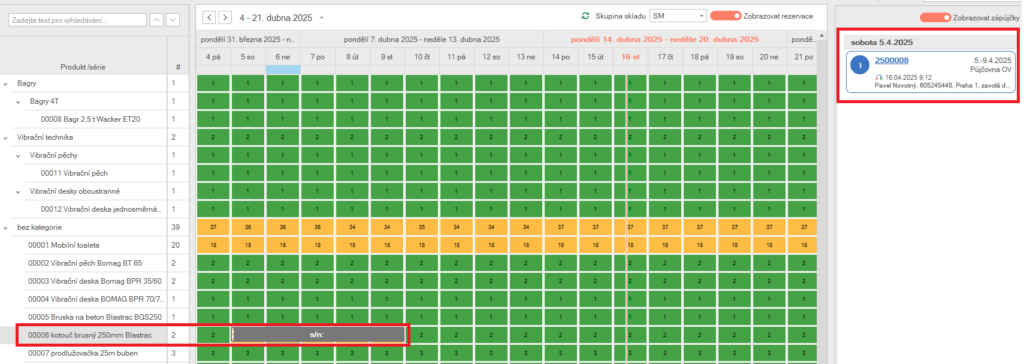Collapse the bez kategorie group
1024x364 pixels.
point(6,227)
